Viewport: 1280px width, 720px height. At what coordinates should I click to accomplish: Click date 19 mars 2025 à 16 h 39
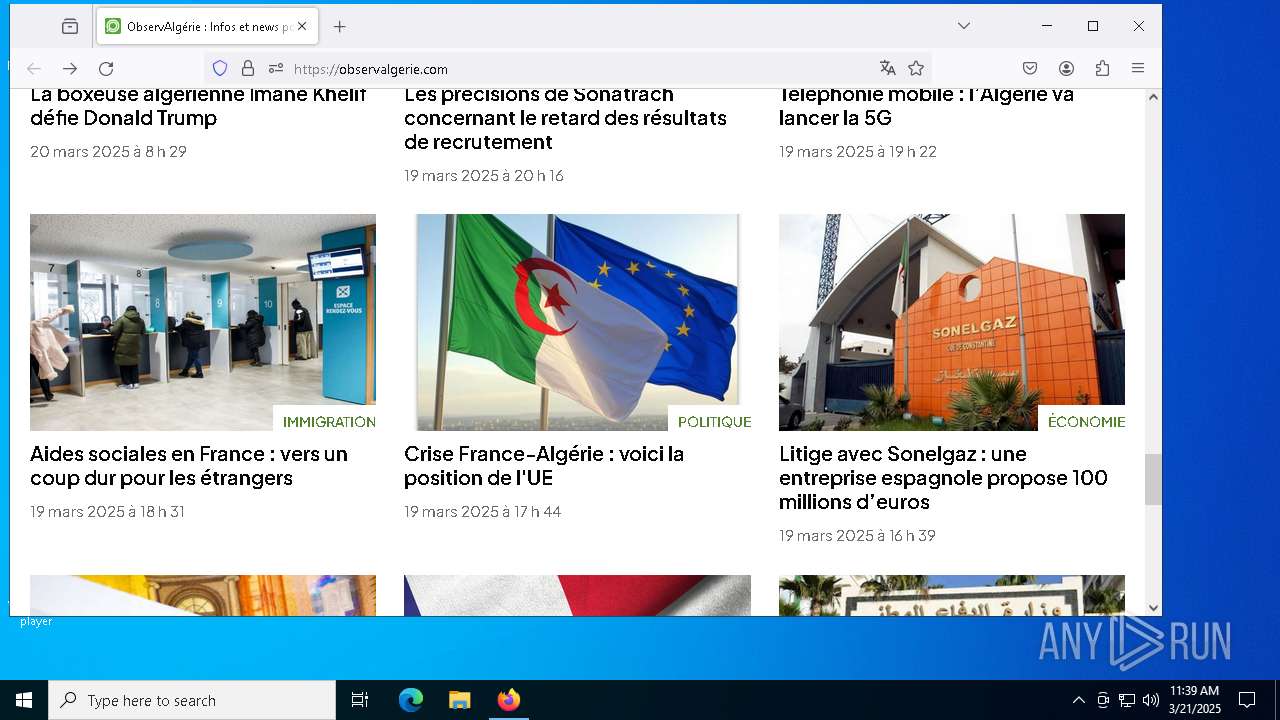[857, 536]
